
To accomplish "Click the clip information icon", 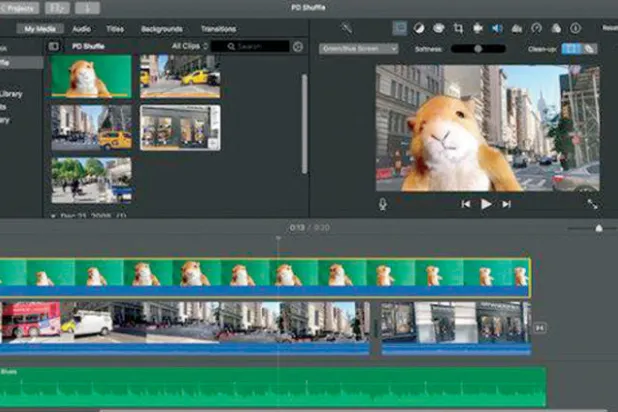I will pyautogui.click(x=575, y=28).
